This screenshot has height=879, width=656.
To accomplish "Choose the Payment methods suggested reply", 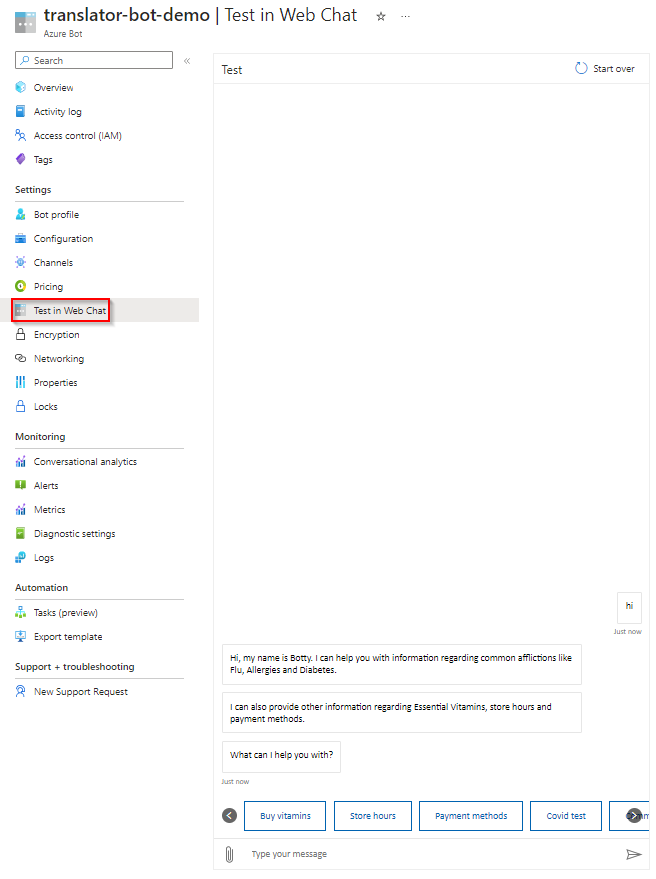I will click(x=471, y=816).
